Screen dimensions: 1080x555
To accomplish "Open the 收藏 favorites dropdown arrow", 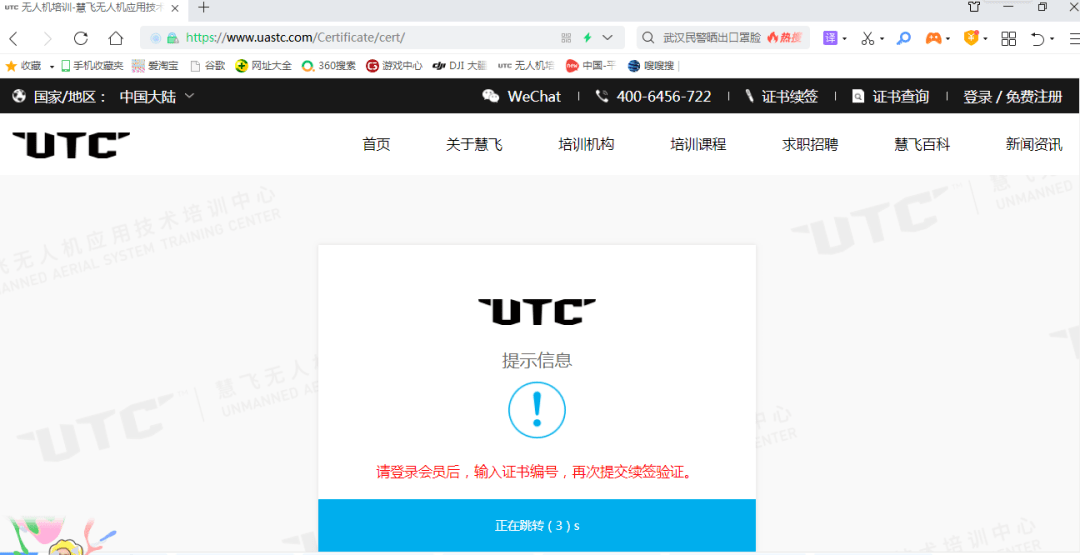I will coord(52,66).
